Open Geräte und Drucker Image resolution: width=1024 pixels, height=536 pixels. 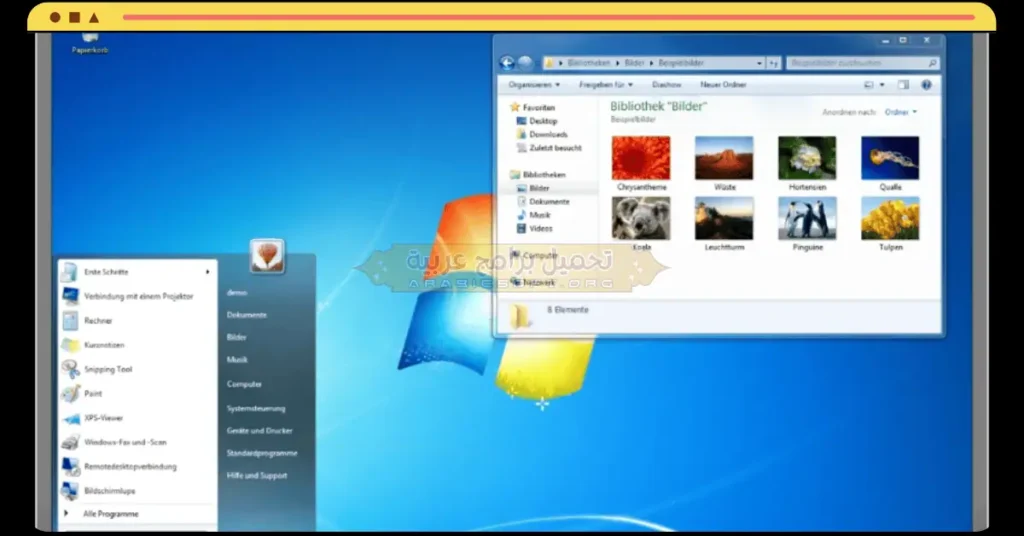[x=259, y=431]
